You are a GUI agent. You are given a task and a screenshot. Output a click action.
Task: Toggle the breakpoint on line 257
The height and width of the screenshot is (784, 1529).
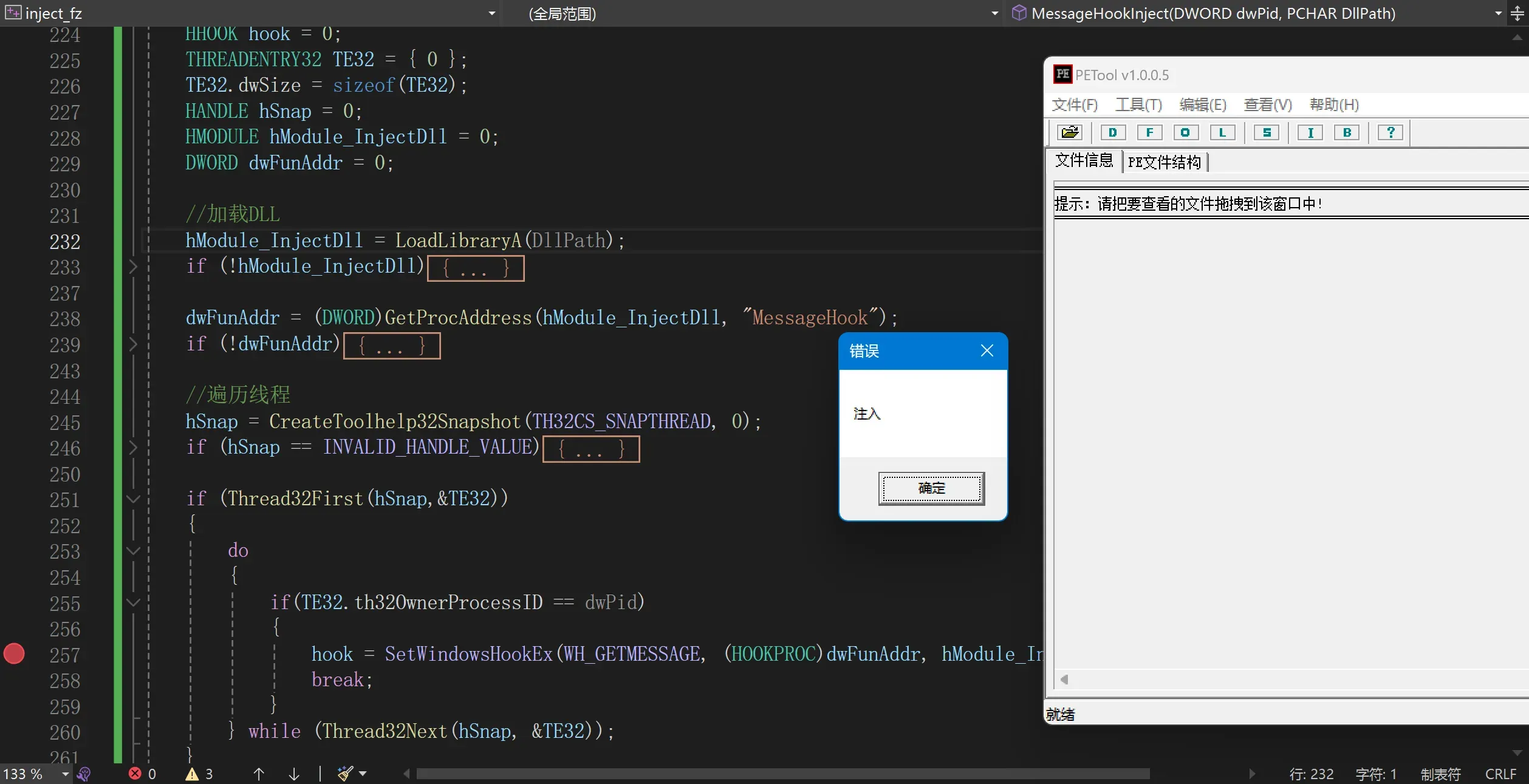(14, 653)
